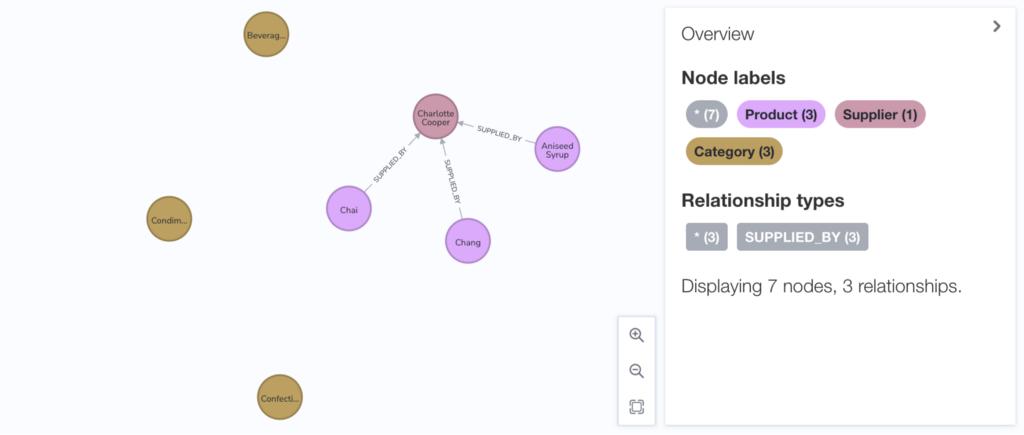
Task: Select the Chai product node
Action: pyautogui.click(x=349, y=209)
